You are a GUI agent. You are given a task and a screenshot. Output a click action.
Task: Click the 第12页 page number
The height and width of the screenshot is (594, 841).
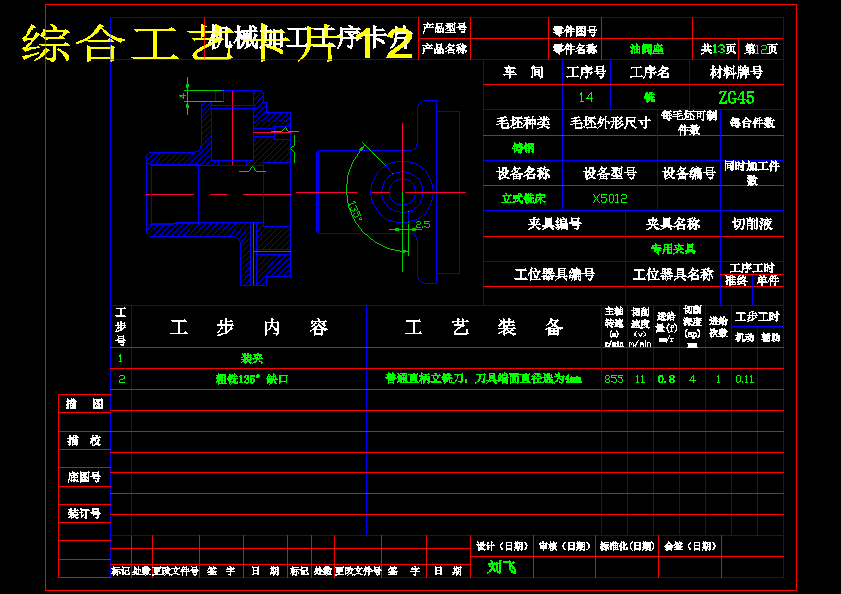coord(761,49)
